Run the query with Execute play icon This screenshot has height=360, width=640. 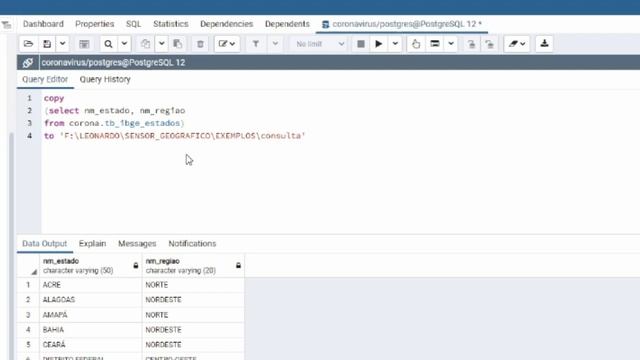(x=378, y=44)
